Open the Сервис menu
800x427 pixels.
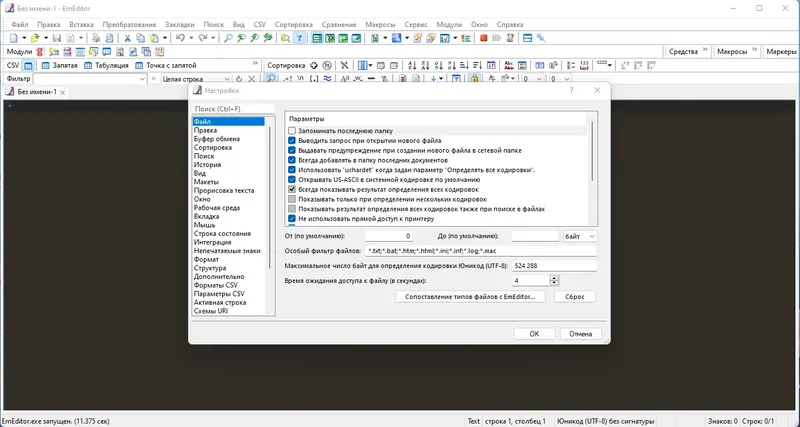click(x=416, y=24)
